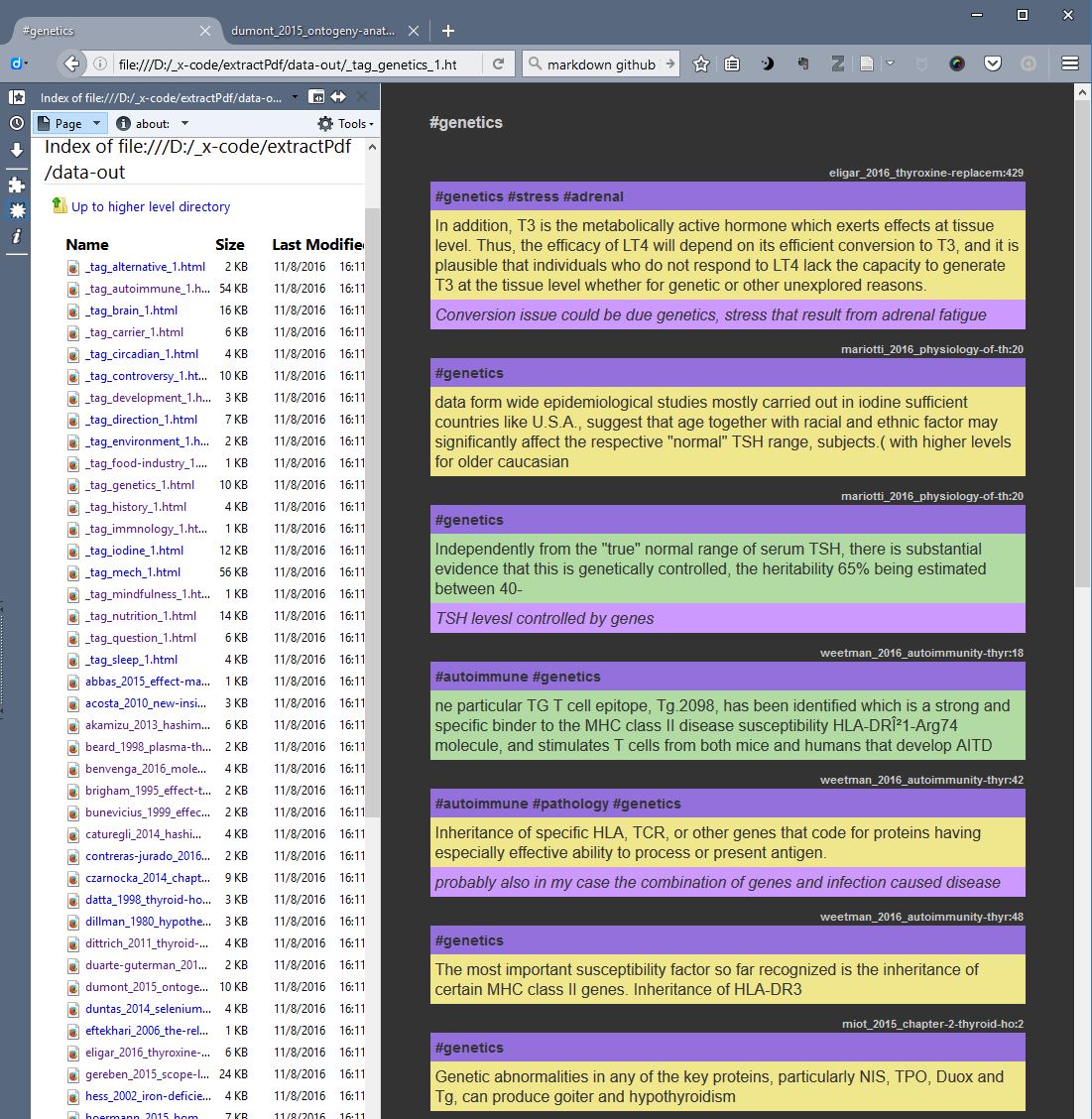The width and height of the screenshot is (1092, 1119).
Task: Click the sidebar listing vertical scrollbar
Action: (372, 513)
